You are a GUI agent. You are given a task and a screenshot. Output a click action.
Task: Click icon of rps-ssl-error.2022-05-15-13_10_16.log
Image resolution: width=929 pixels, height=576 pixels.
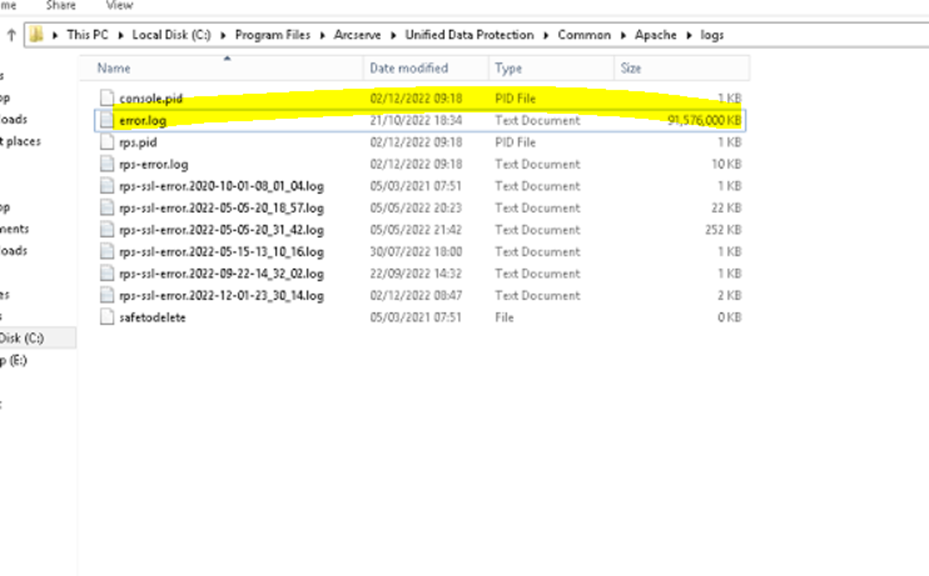107,252
